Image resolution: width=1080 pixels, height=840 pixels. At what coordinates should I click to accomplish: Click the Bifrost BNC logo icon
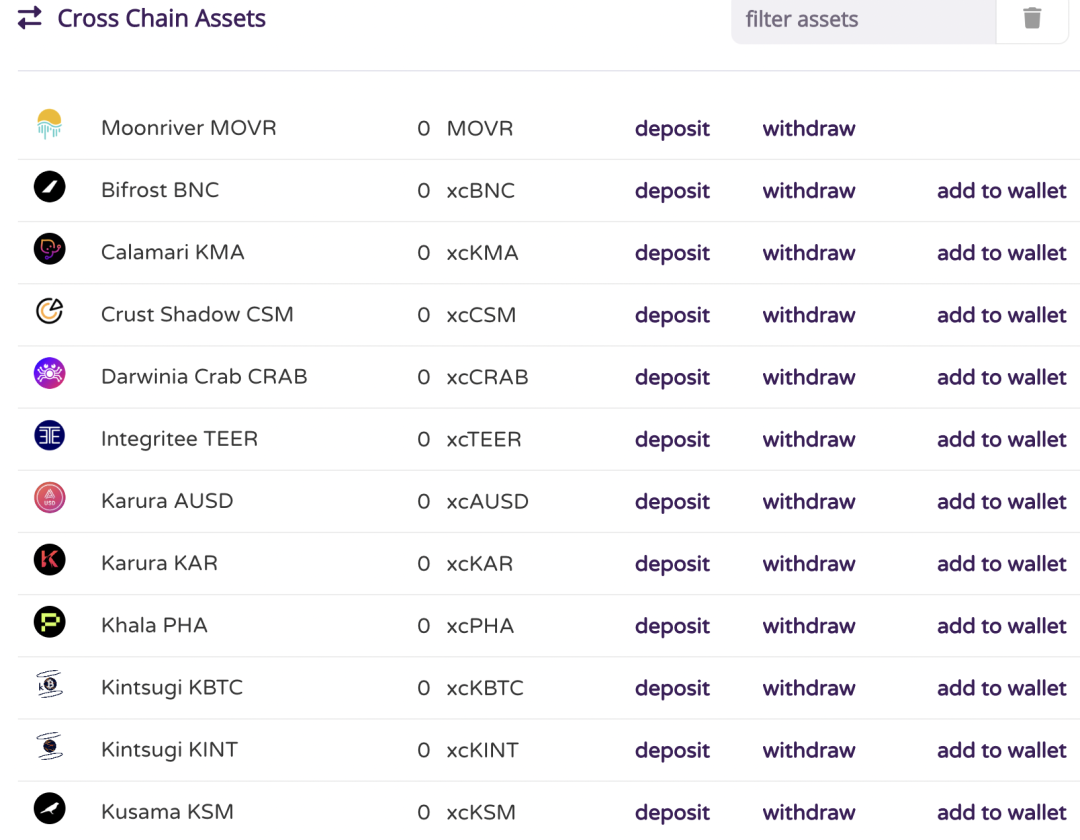point(49,187)
